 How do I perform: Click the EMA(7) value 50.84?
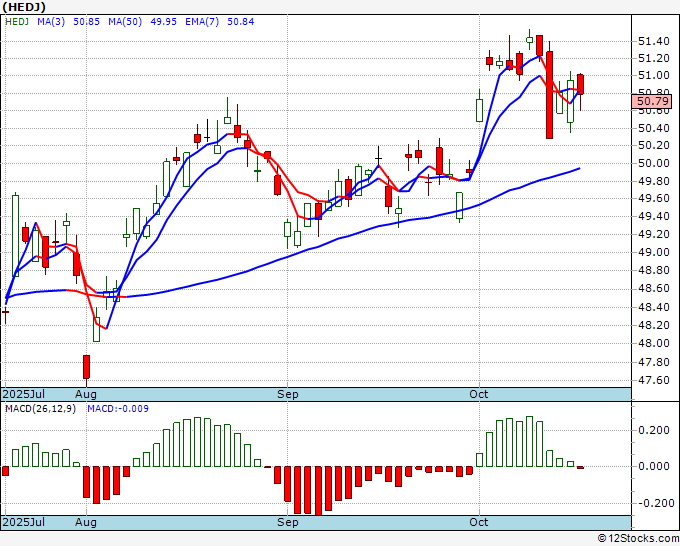(241, 21)
